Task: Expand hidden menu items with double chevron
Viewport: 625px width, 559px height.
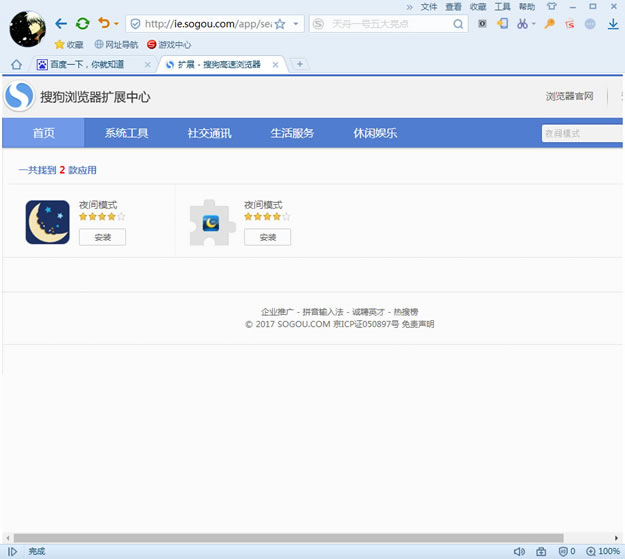Action: pyautogui.click(x=409, y=7)
